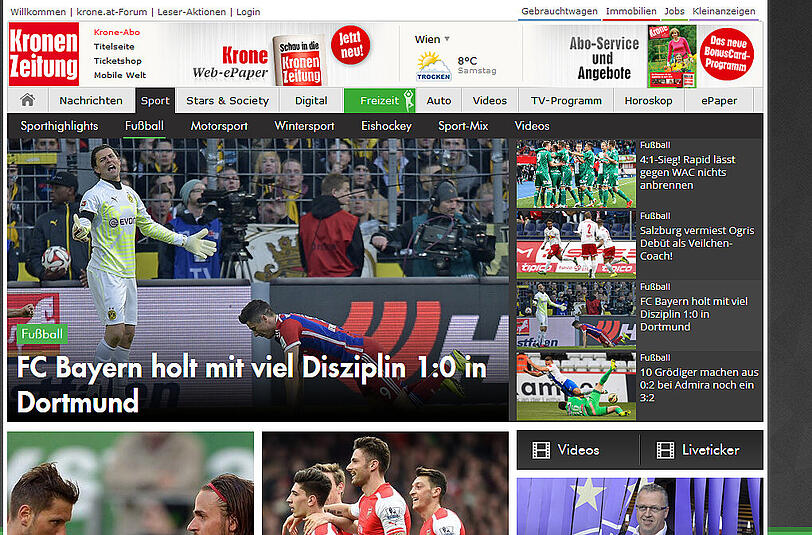Select Motorsport in the sport submenu

point(219,126)
